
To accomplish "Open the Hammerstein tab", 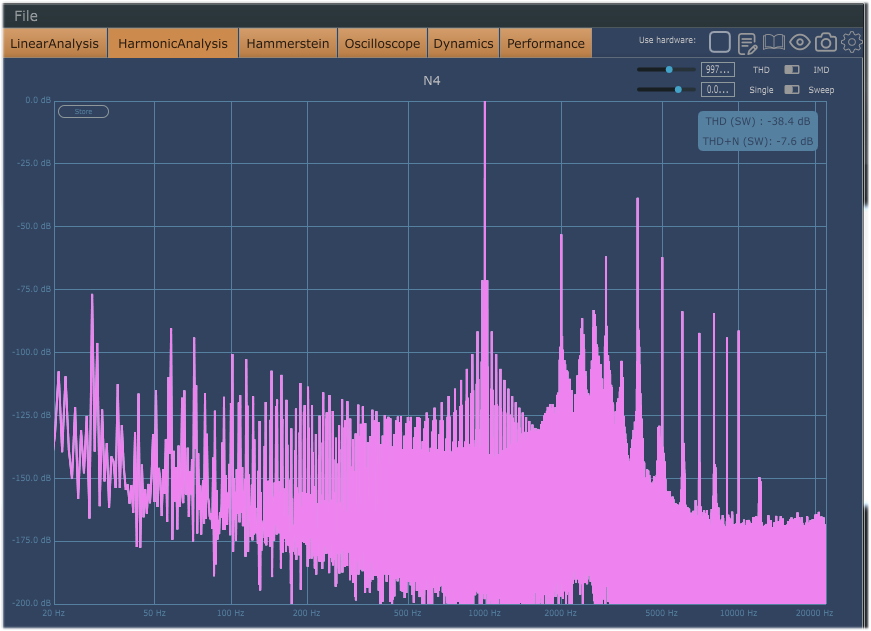I will tap(288, 43).
